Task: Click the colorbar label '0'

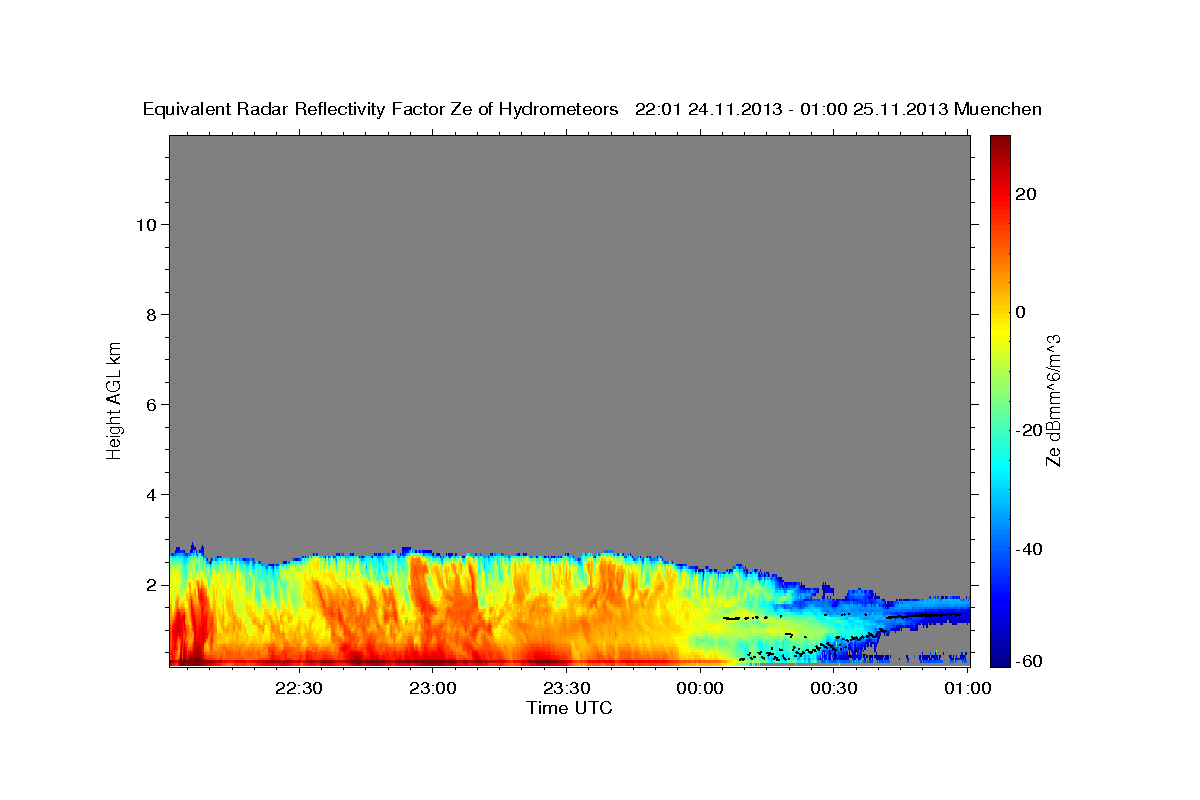Action: coord(1021,312)
